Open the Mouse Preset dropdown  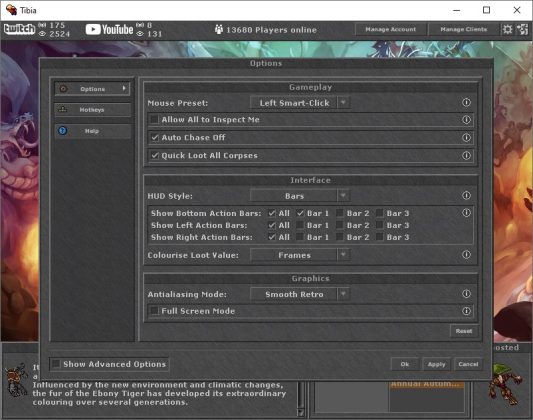click(x=300, y=103)
